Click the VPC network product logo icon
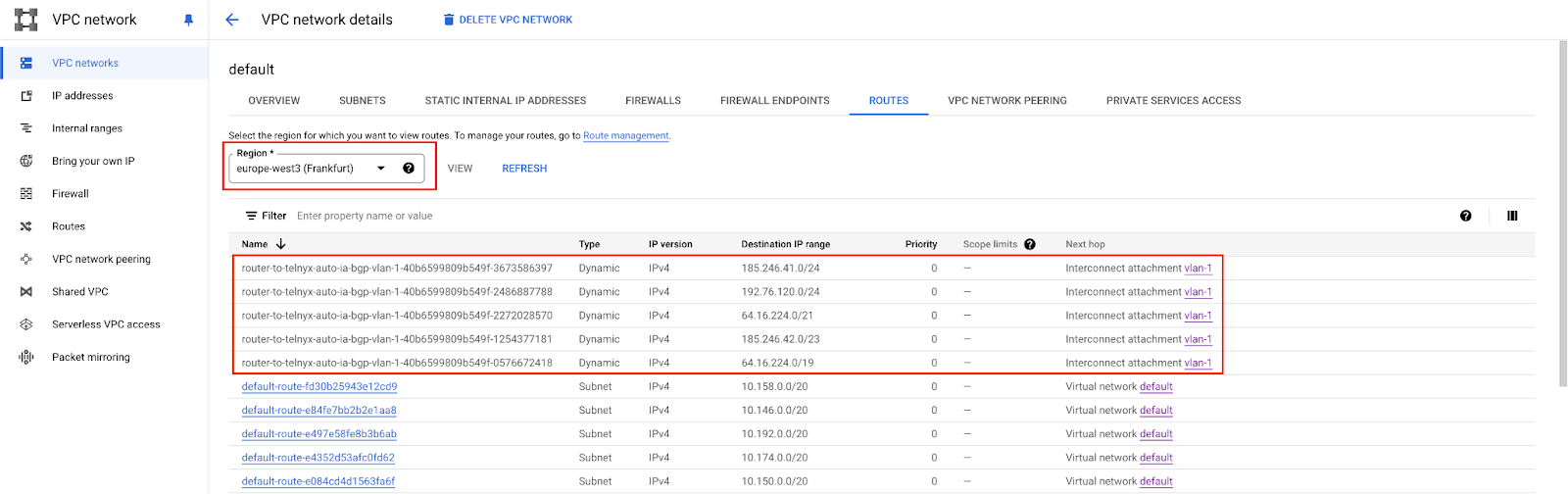Image resolution: width=1568 pixels, height=494 pixels. (x=26, y=20)
